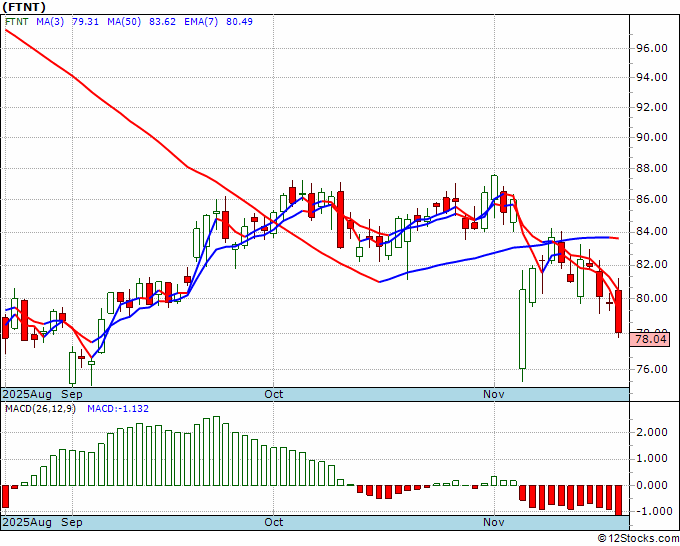Click the (FTNT) chart title

pos(23,7)
